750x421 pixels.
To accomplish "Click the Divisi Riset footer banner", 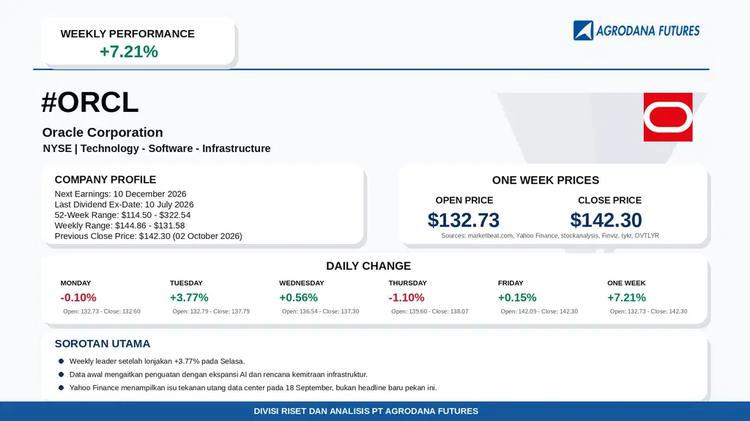I will click(x=375, y=411).
